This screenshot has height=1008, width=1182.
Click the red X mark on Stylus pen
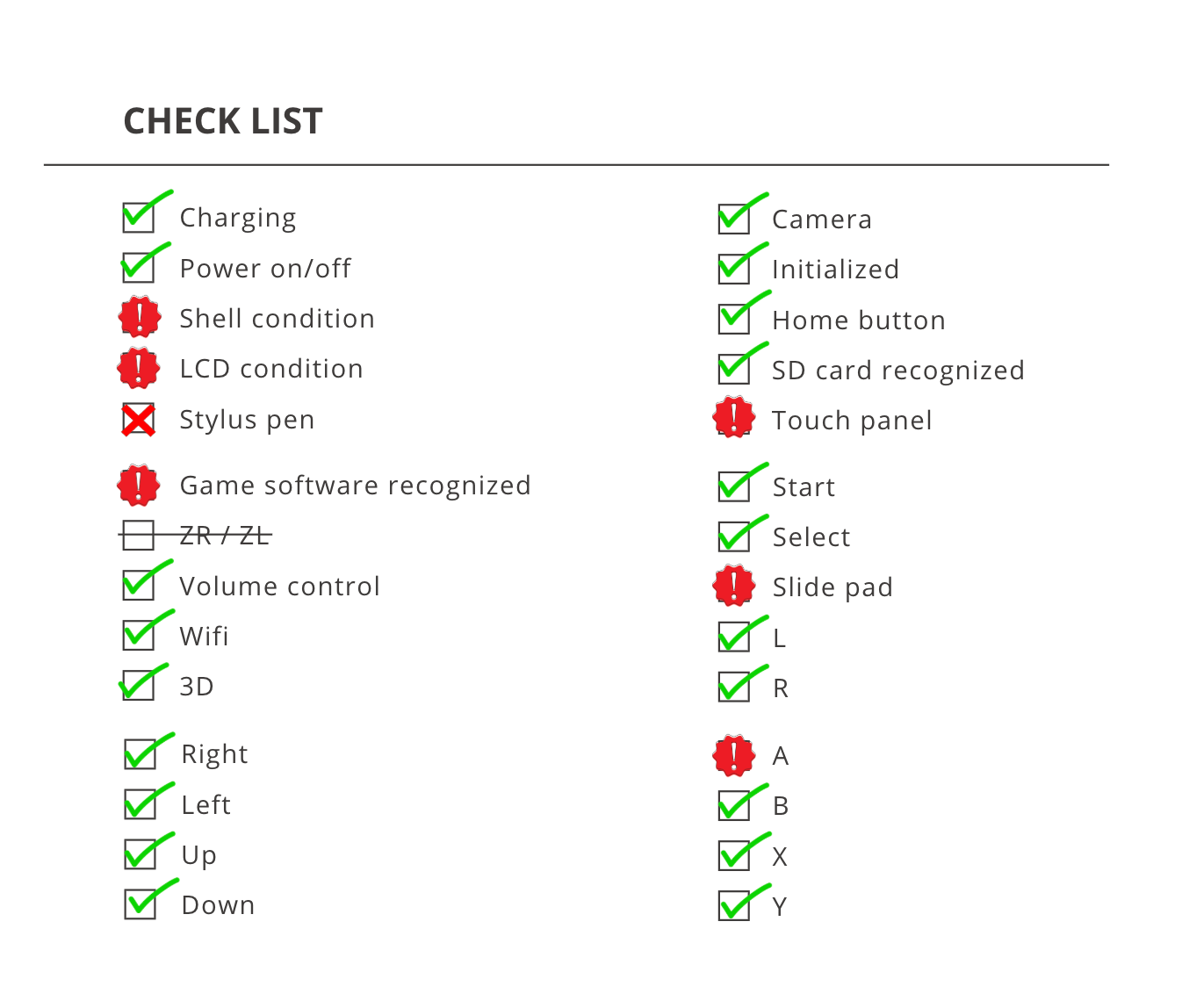coord(139,420)
